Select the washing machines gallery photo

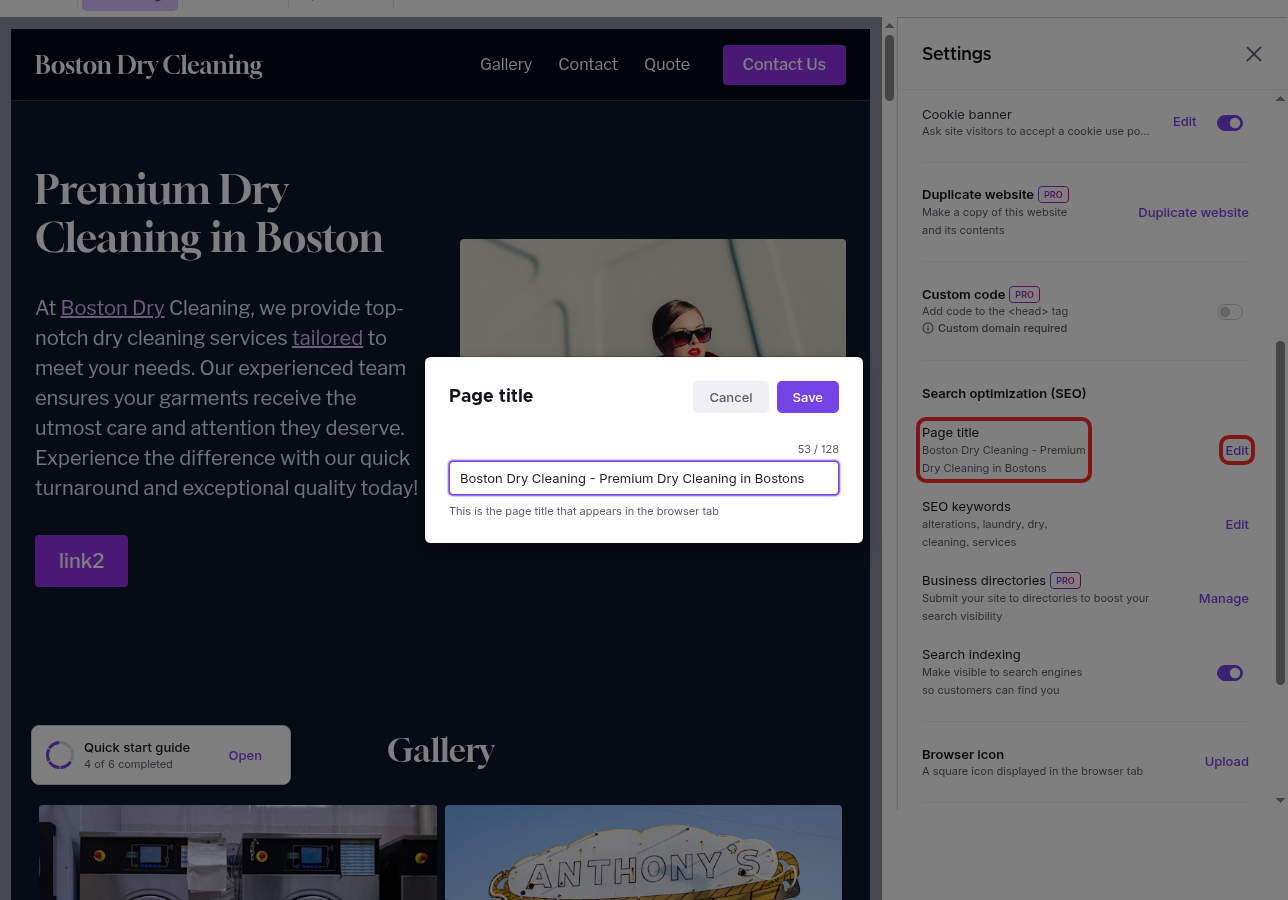tap(238, 852)
